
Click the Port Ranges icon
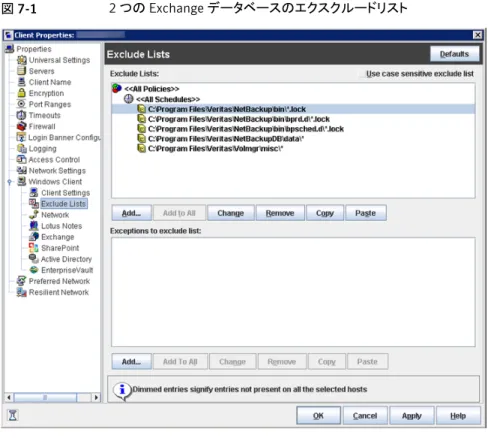pyautogui.click(x=22, y=104)
